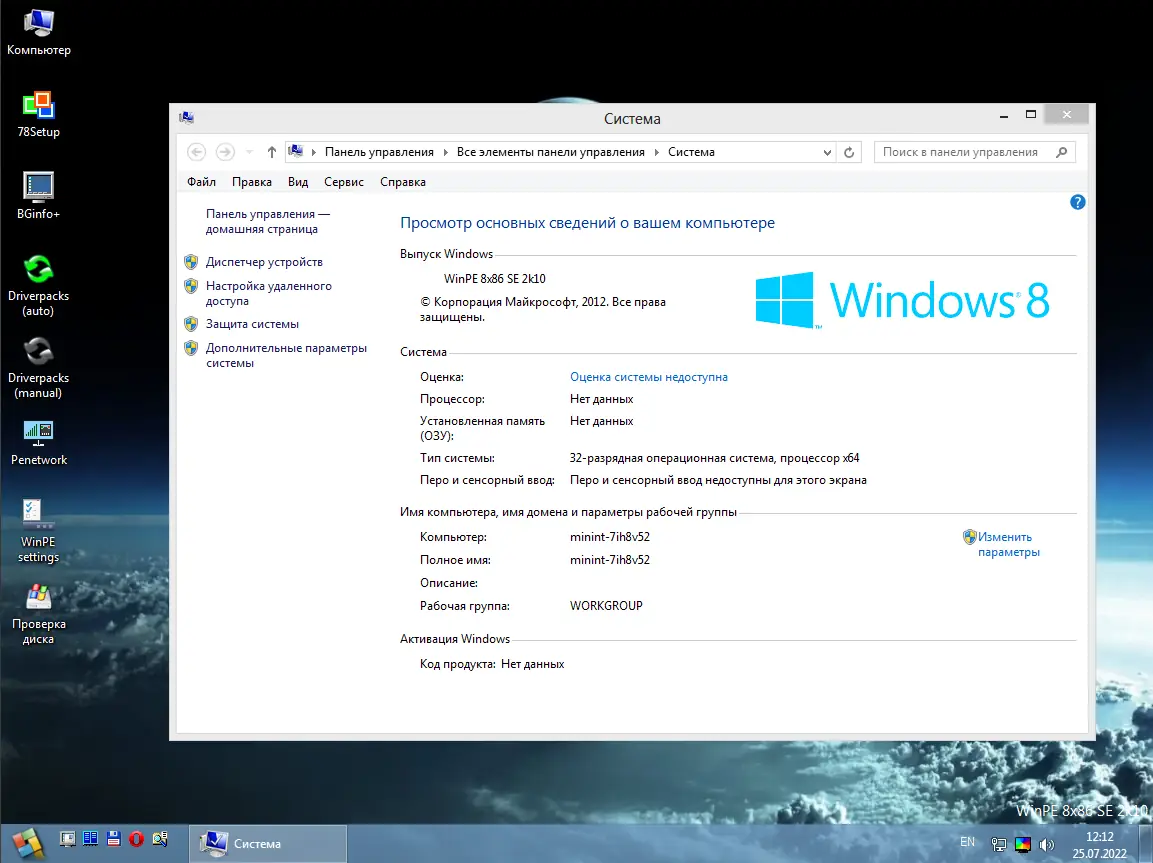Screen dimensions: 1153x863
Task: Select the computer name minint-7ih8v52 beside Компьютер
Action: pyautogui.click(x=610, y=537)
